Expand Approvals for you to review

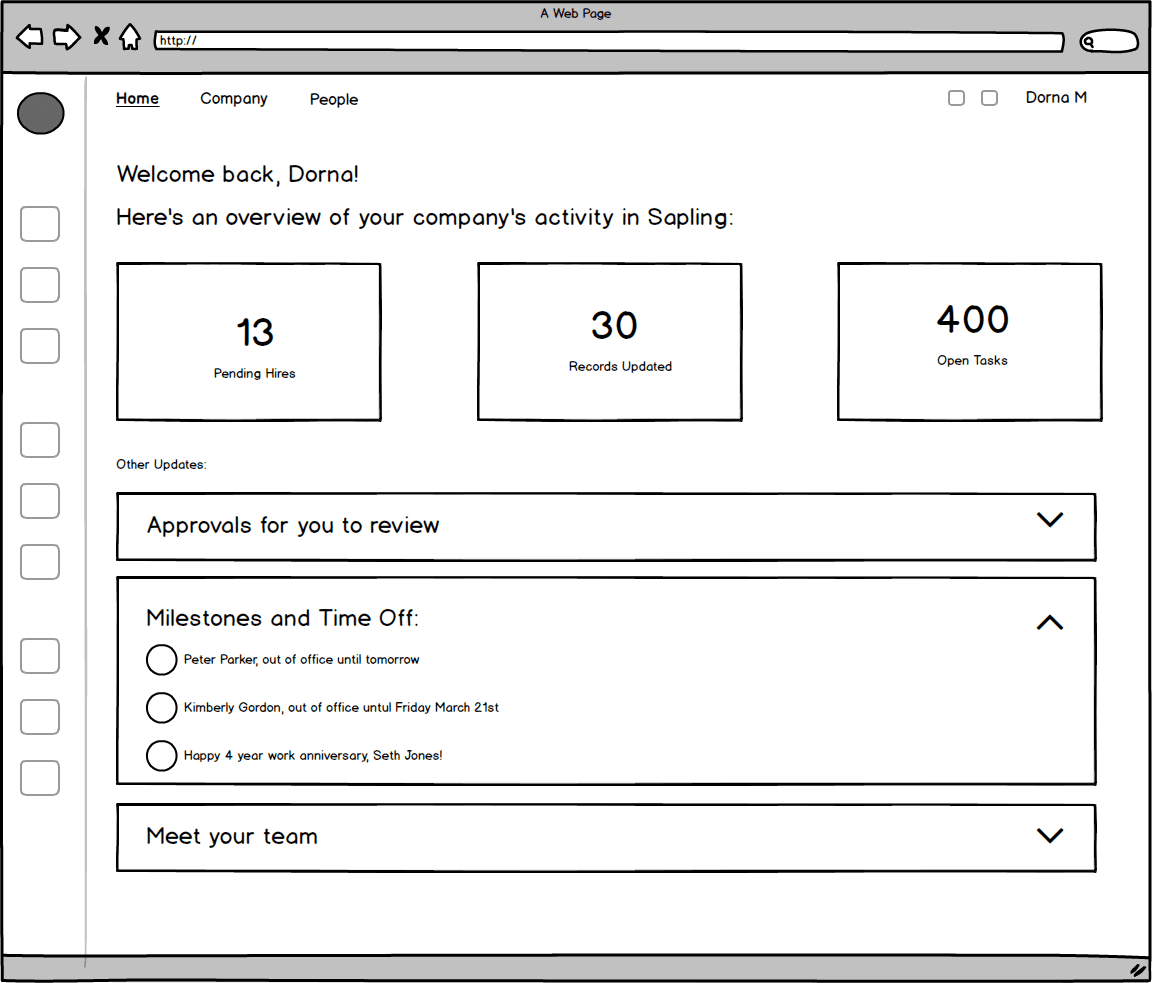tap(1050, 520)
